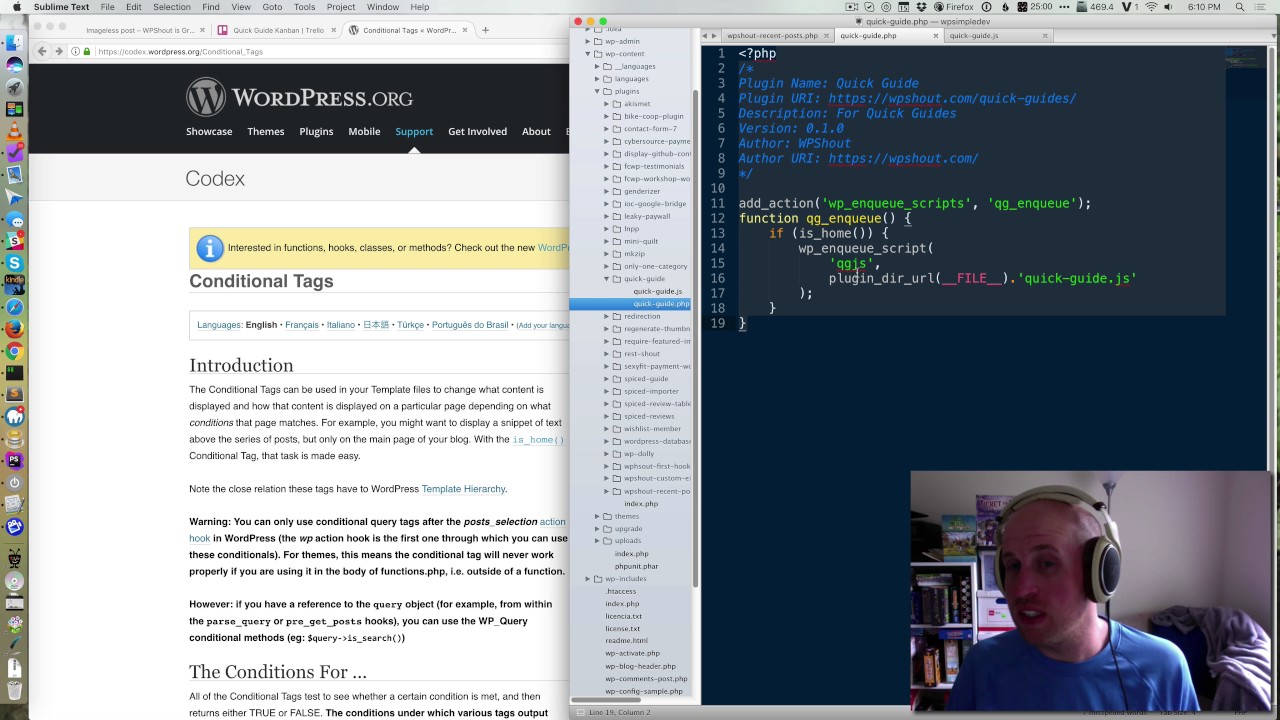Open .htaccess file in sidebar
Viewport: 1280px width, 720px height.
tap(620, 591)
